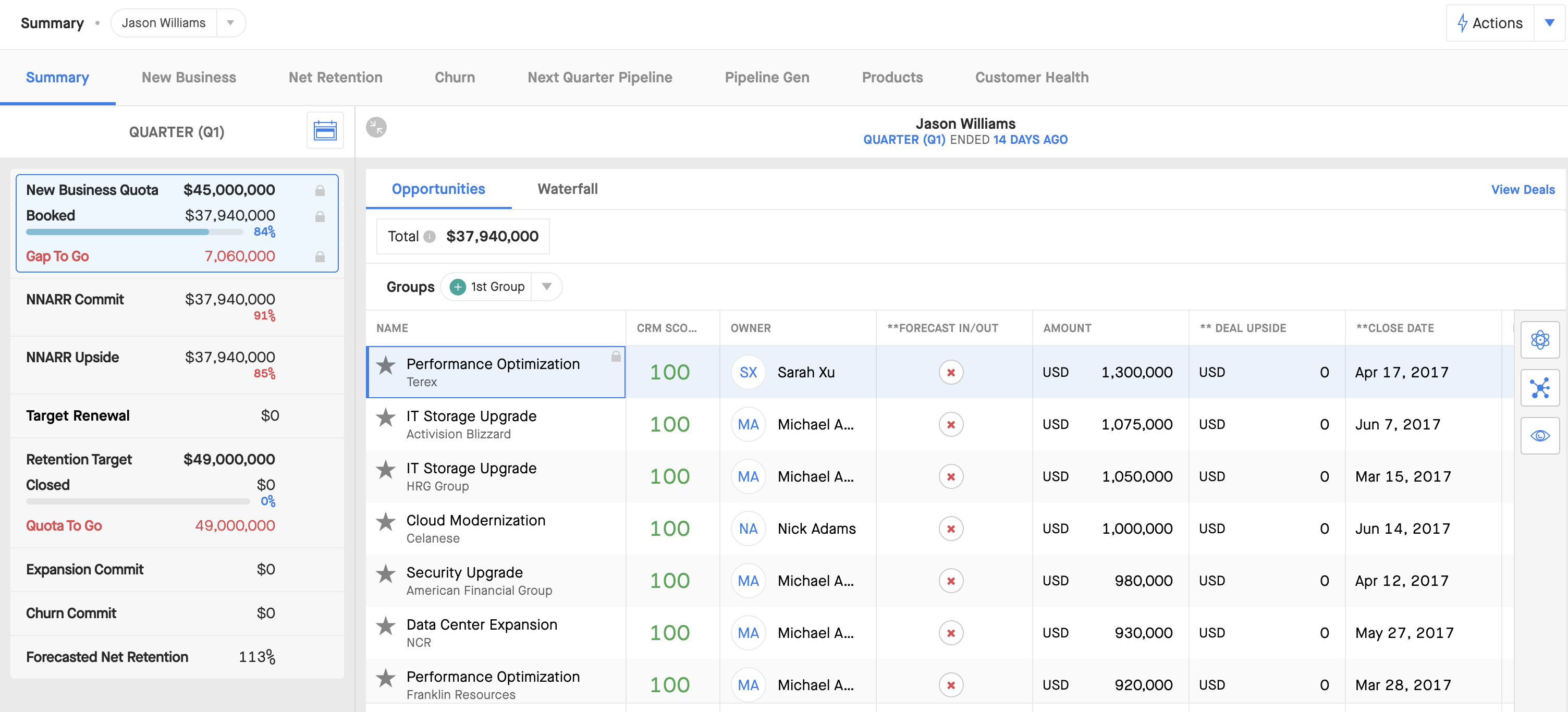
Task: Click the lock icon beside New Business Quota
Action: pos(320,190)
